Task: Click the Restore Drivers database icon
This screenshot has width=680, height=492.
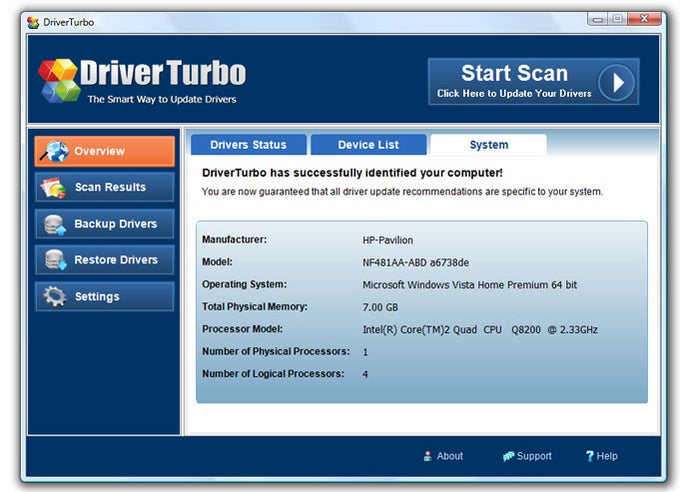Action: (56, 260)
